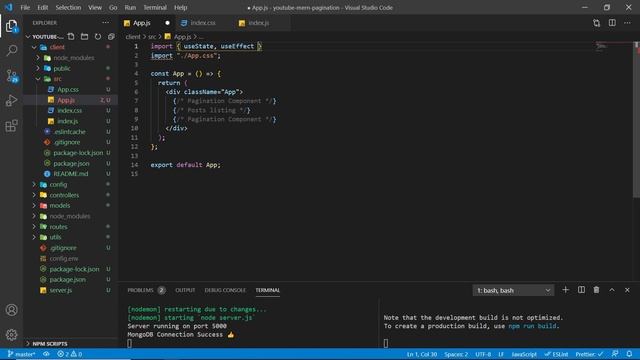This screenshot has width=640, height=360.
Task: Open the Explorer view in activity bar
Action: (11, 26)
